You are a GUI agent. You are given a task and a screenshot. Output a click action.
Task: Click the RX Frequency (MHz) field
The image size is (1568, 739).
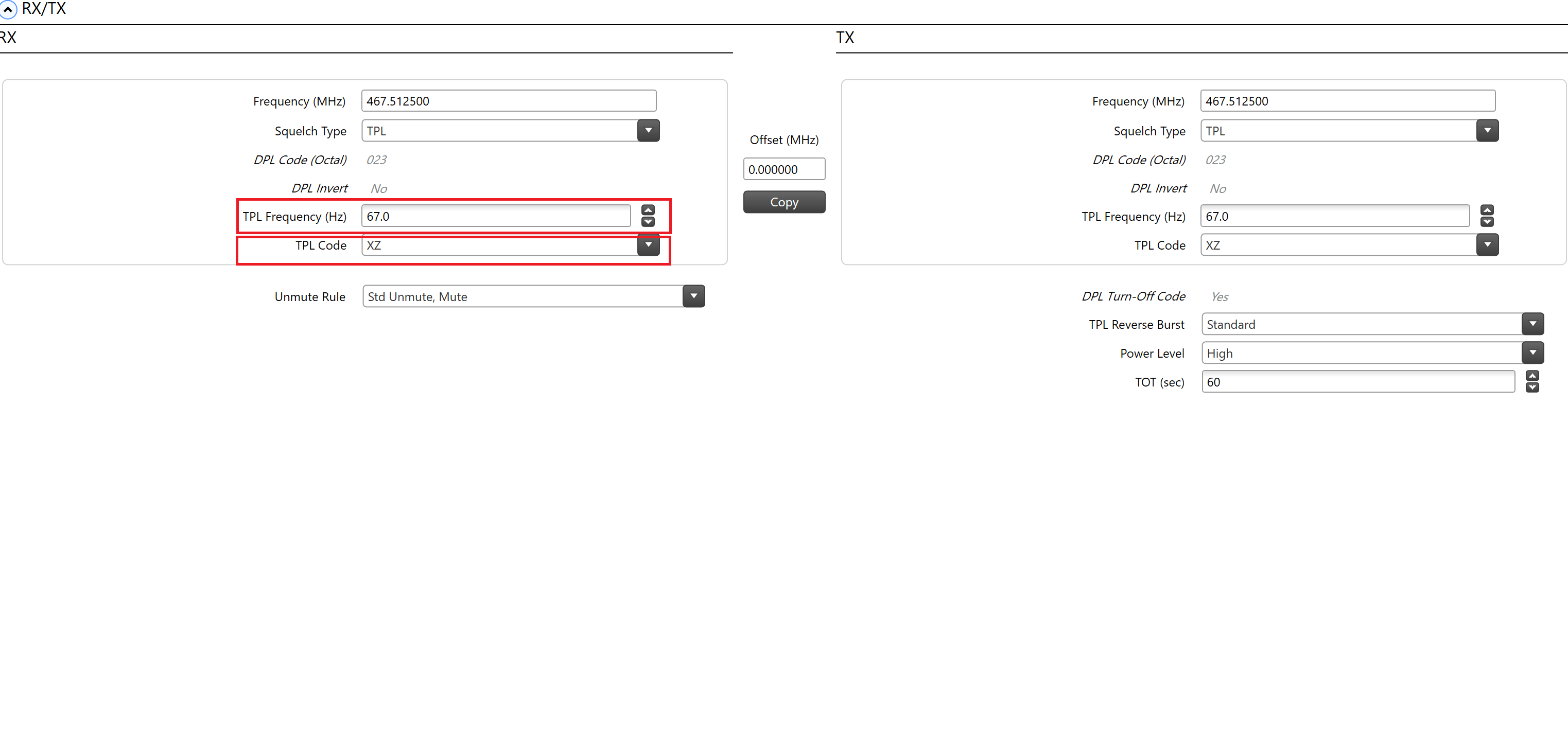click(508, 101)
